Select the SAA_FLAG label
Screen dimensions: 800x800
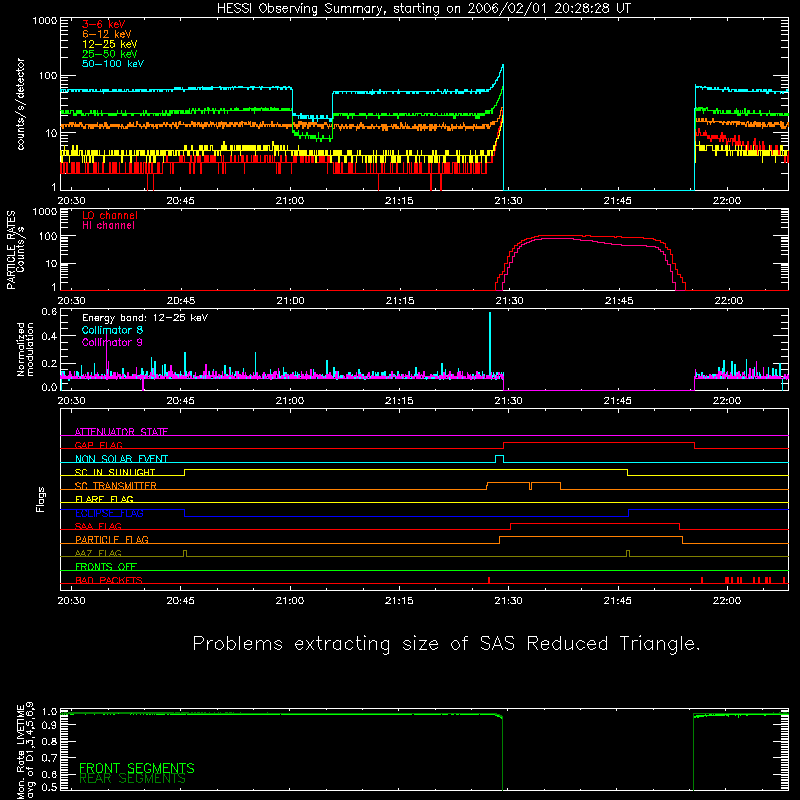(x=98, y=526)
